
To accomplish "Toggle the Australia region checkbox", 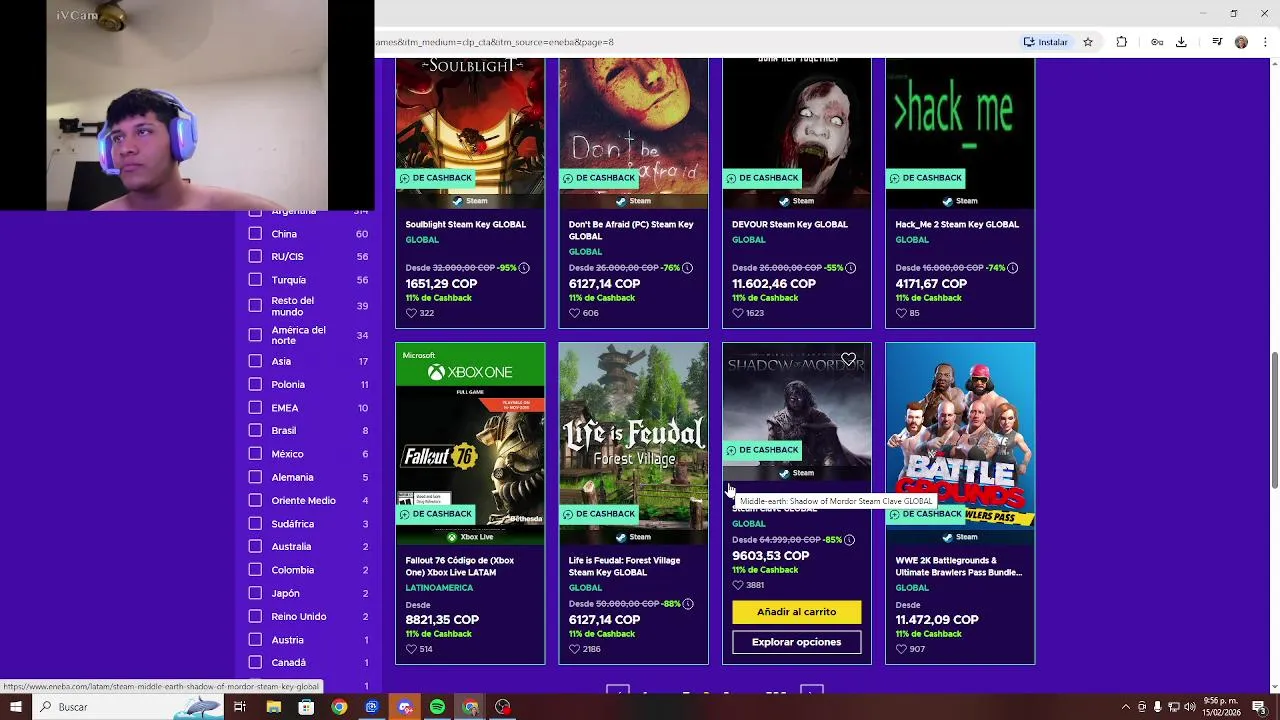I will (x=255, y=546).
